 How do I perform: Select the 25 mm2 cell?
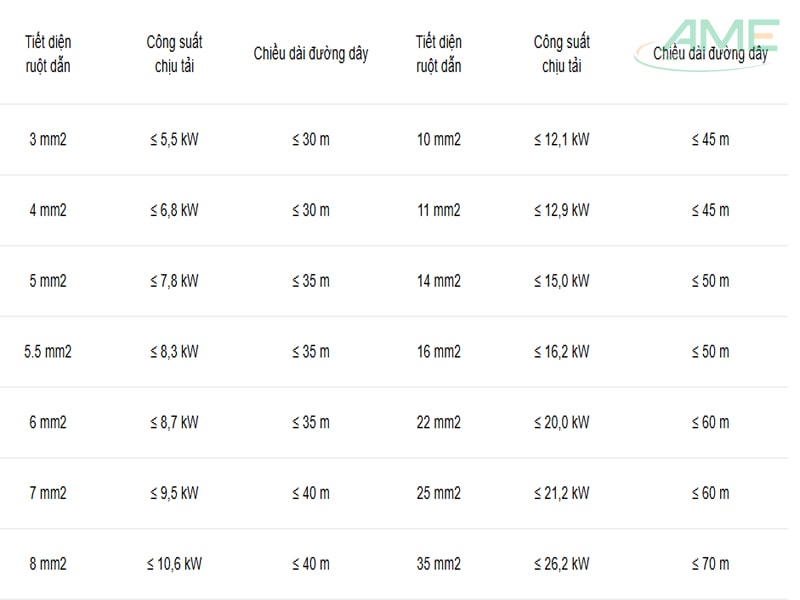[439, 493]
